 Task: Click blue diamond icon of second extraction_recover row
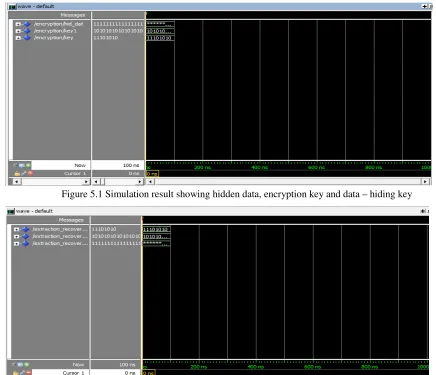[25, 236]
